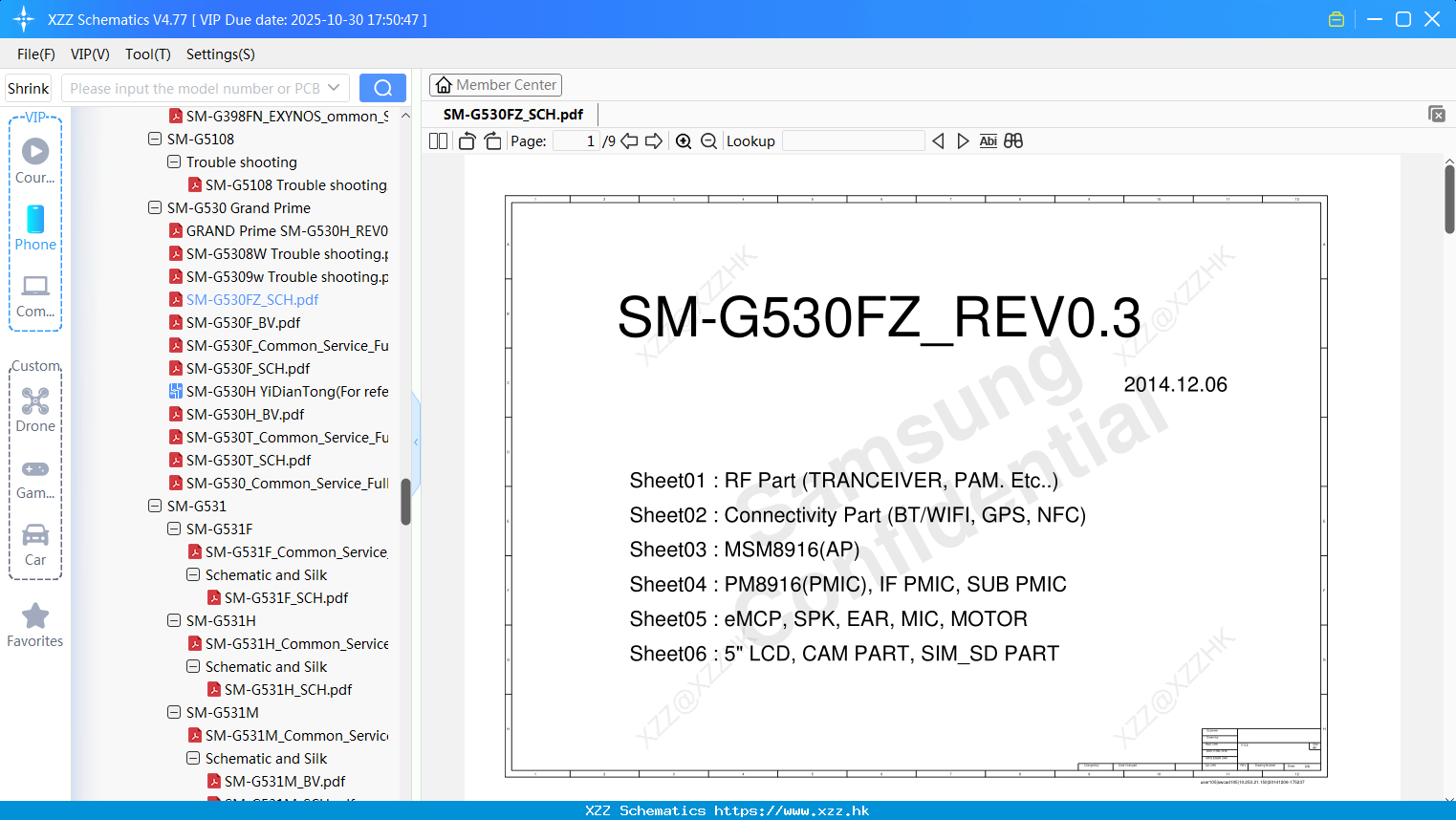Open the Car category

point(35,545)
